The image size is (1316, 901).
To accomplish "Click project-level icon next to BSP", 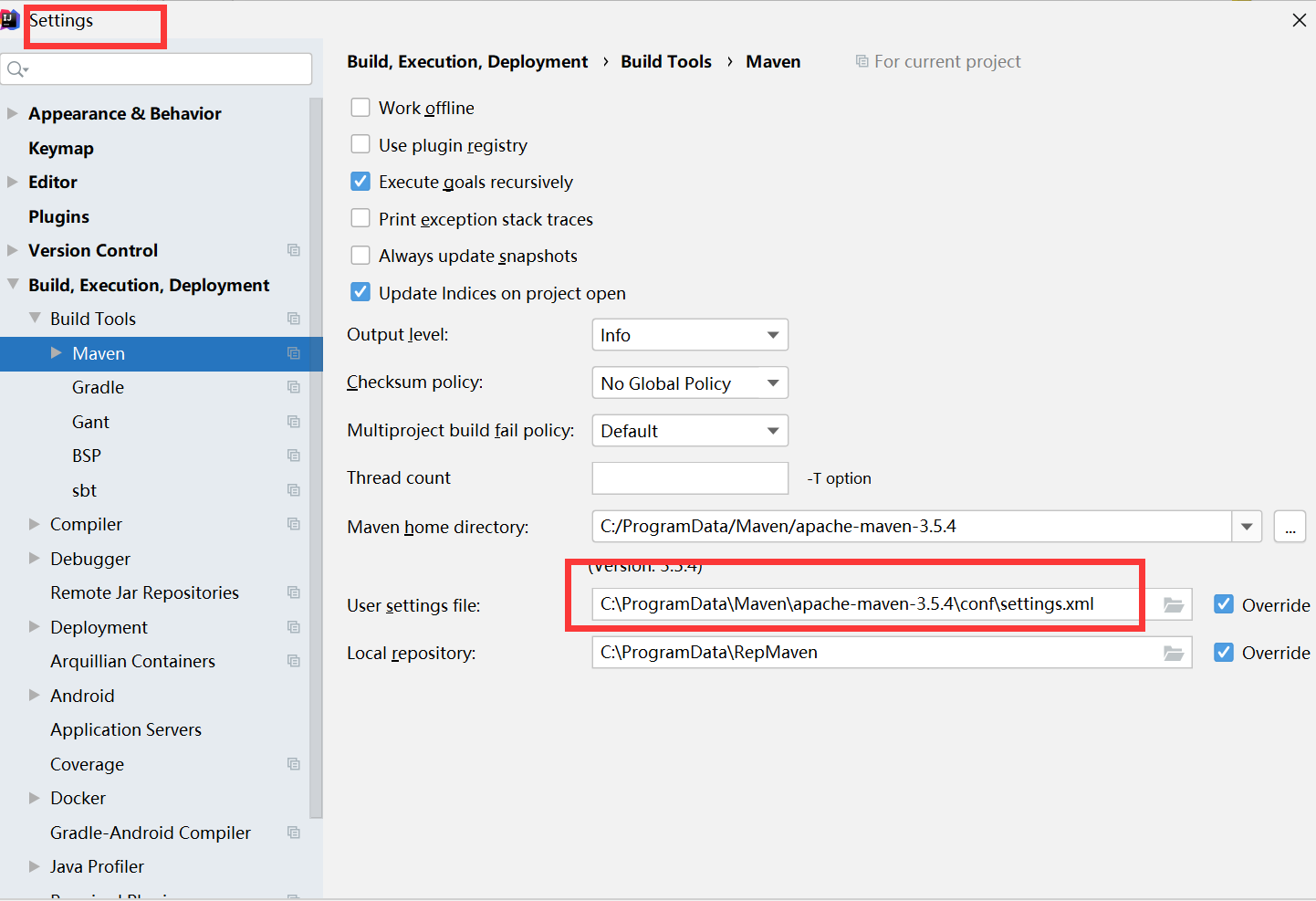I will pyautogui.click(x=294, y=456).
